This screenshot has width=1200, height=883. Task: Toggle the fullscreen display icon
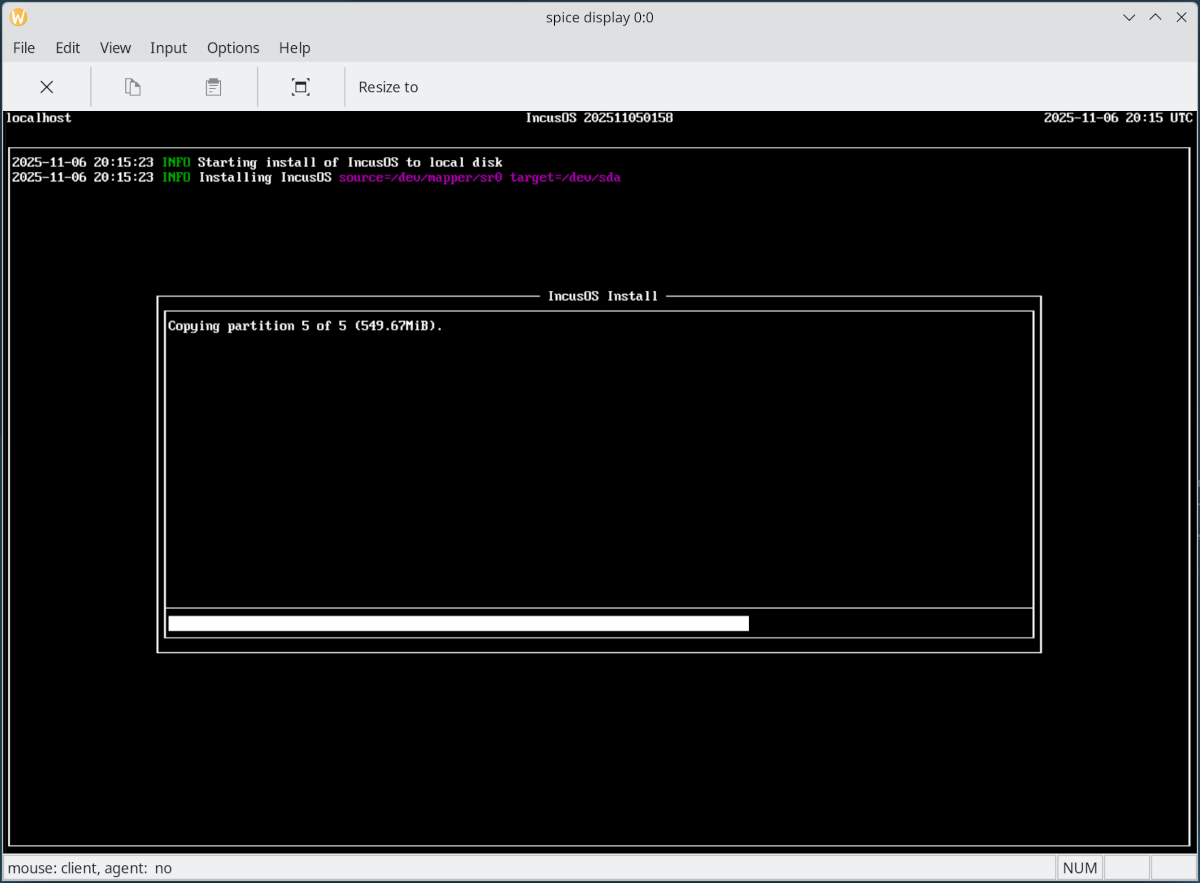(300, 87)
